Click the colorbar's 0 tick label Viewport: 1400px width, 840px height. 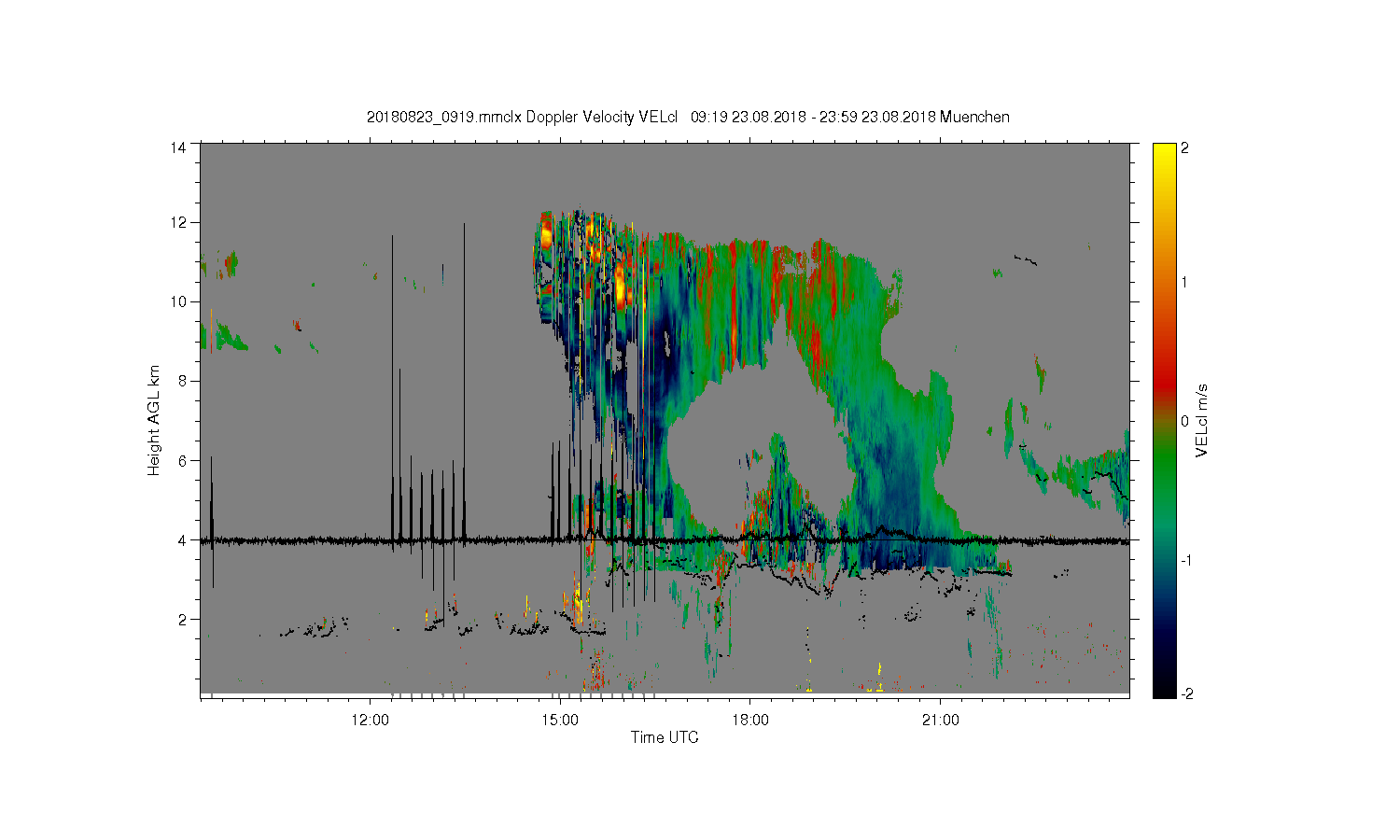pyautogui.click(x=1185, y=421)
